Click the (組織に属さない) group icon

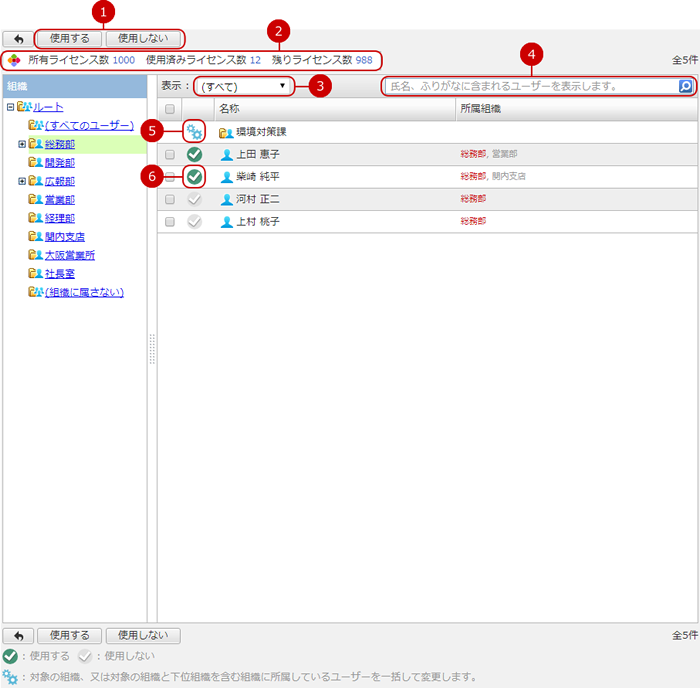[36, 292]
